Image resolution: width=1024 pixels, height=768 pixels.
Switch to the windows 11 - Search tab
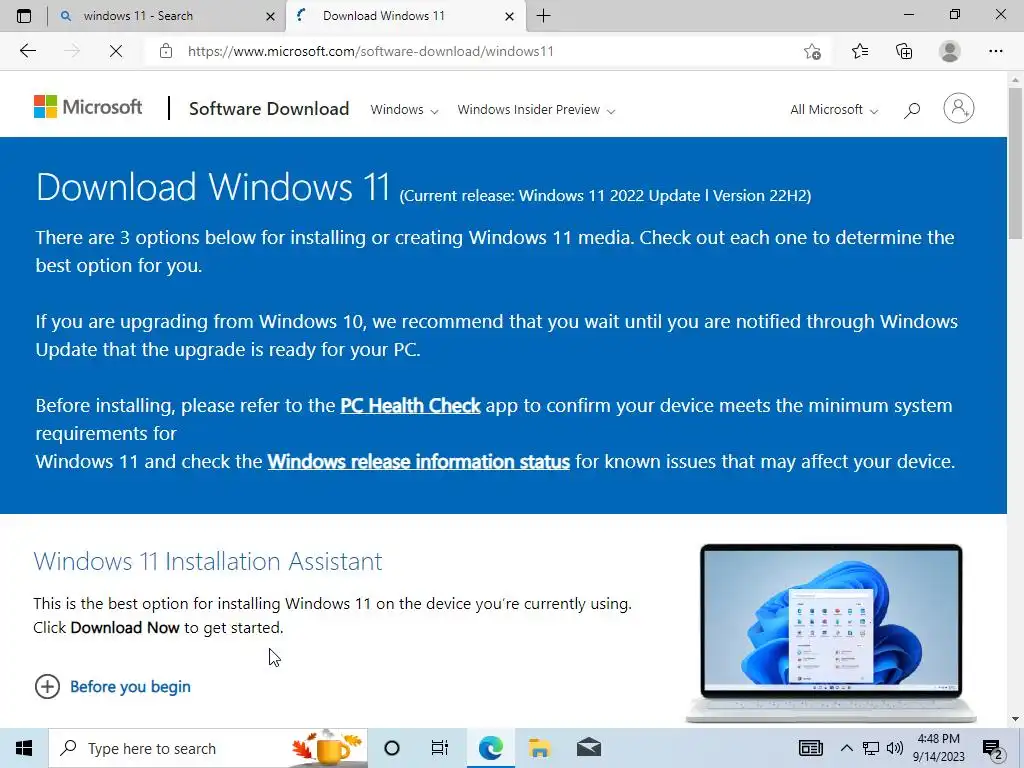click(x=167, y=16)
